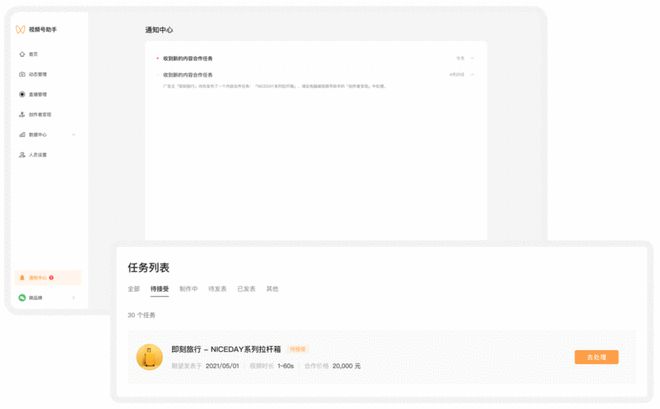
Task: Switch to the 制作中 task tab
Action: coord(188,289)
